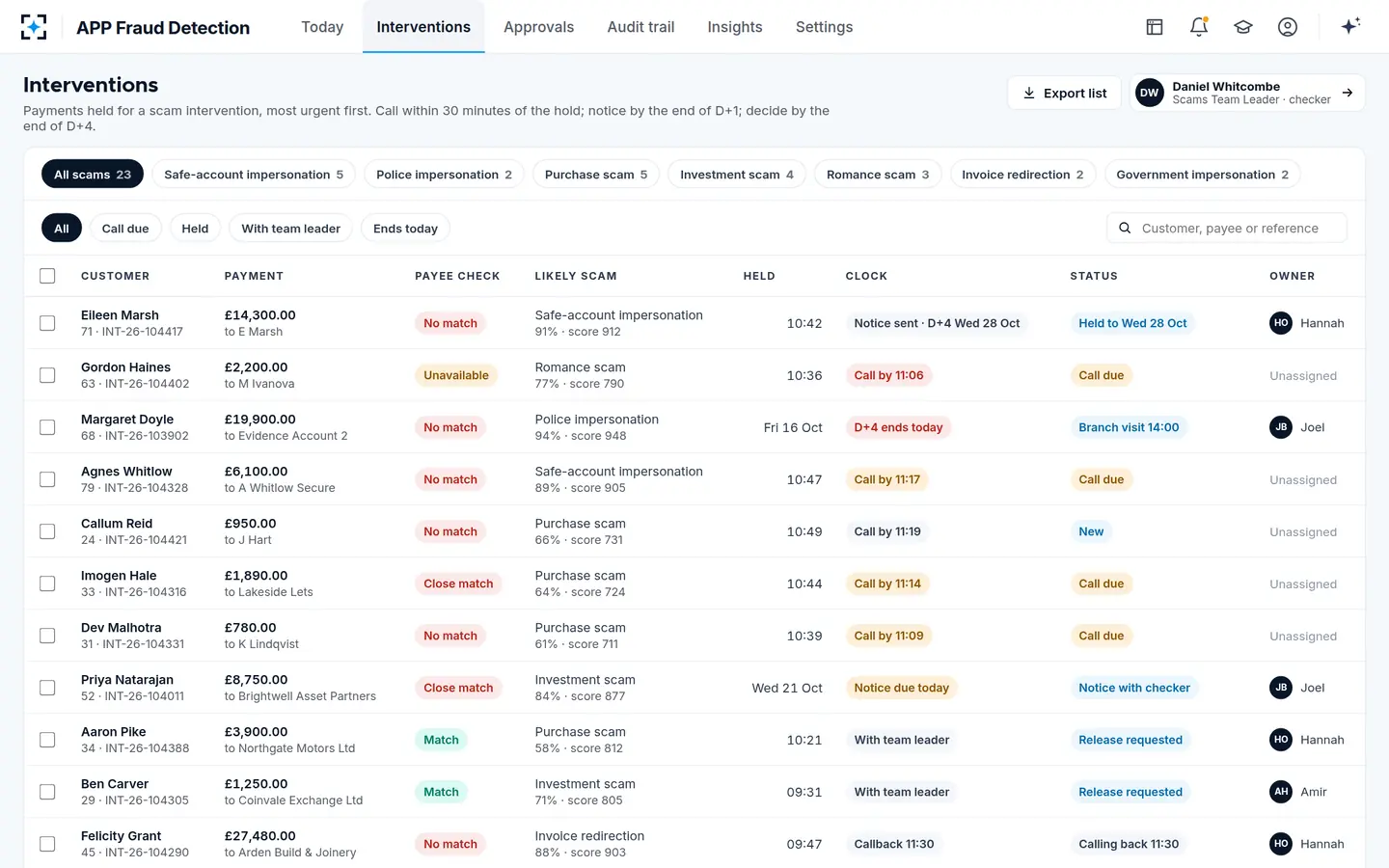Image resolution: width=1389 pixels, height=868 pixels.
Task: Filter by Invoice redirection chip
Action: [x=1022, y=175]
